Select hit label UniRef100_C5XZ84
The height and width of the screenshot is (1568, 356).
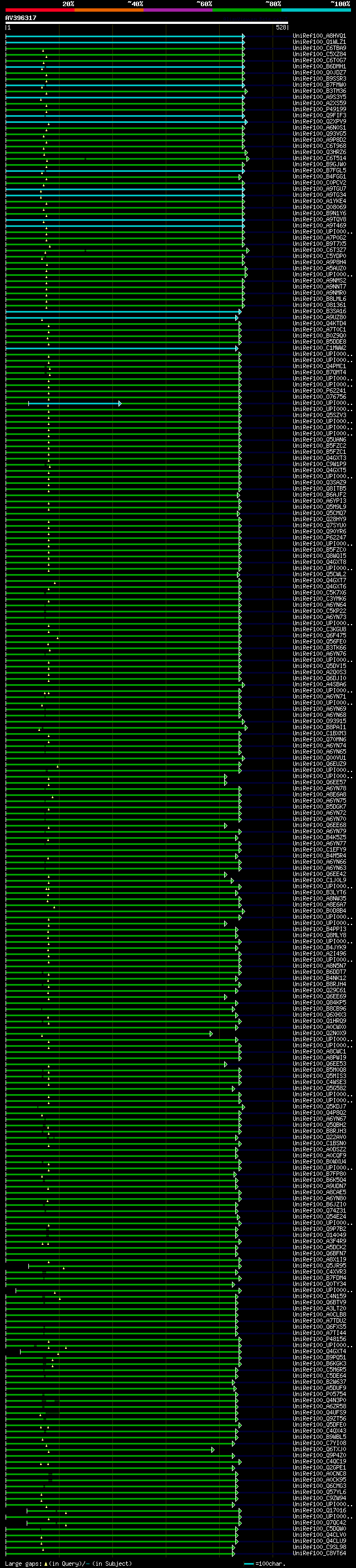(x=319, y=54)
